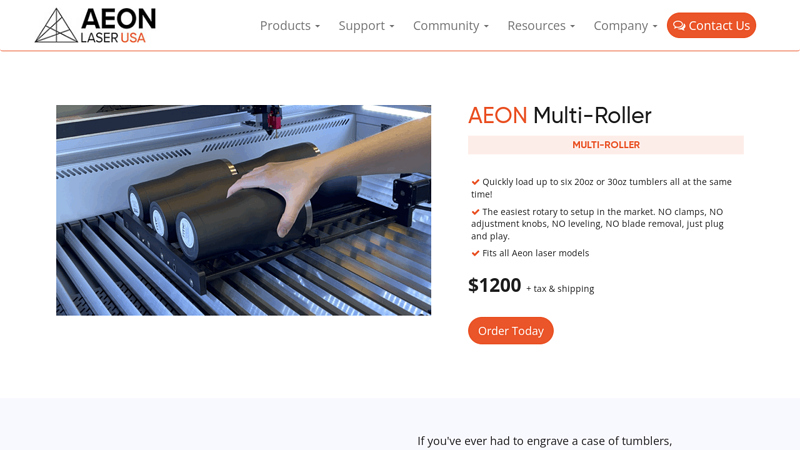800x450 pixels.
Task: Click the Resources dropdown caret arrow
Action: tap(572, 26)
